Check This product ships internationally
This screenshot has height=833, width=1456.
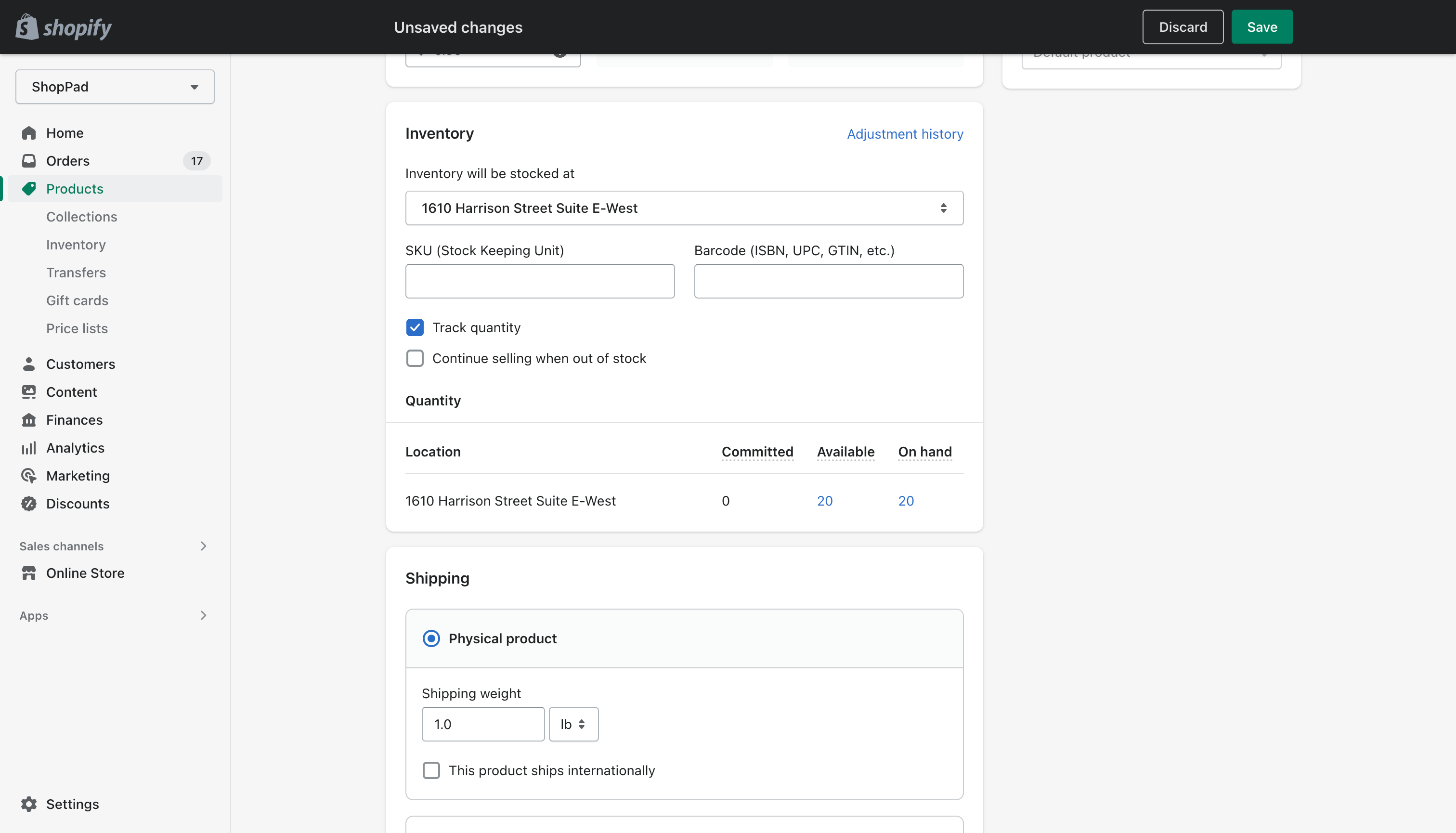tap(431, 770)
